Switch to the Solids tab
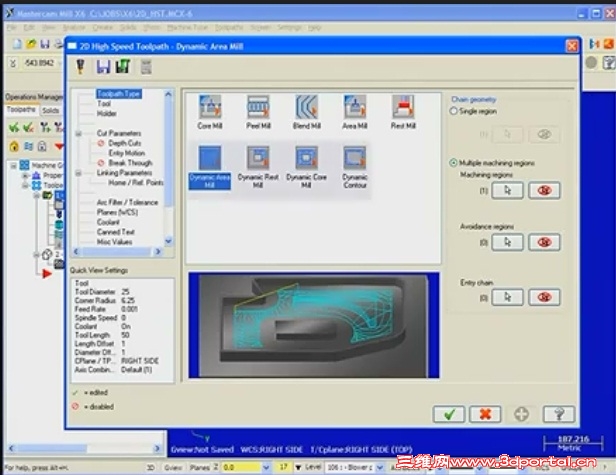Screen dimensions: 616x475 tap(50, 110)
